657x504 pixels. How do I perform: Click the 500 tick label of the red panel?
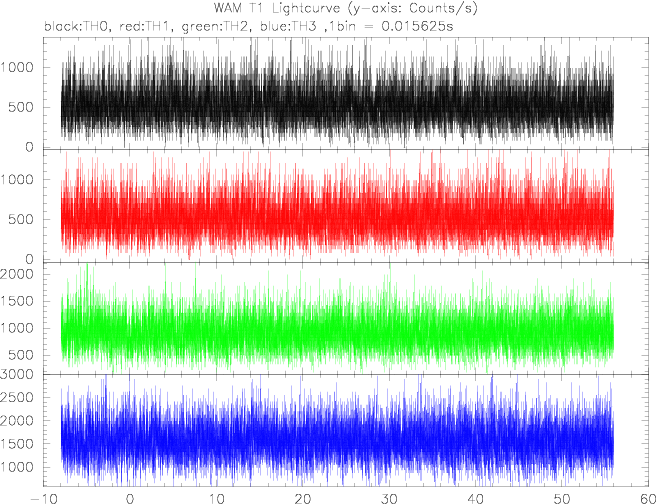point(21,219)
